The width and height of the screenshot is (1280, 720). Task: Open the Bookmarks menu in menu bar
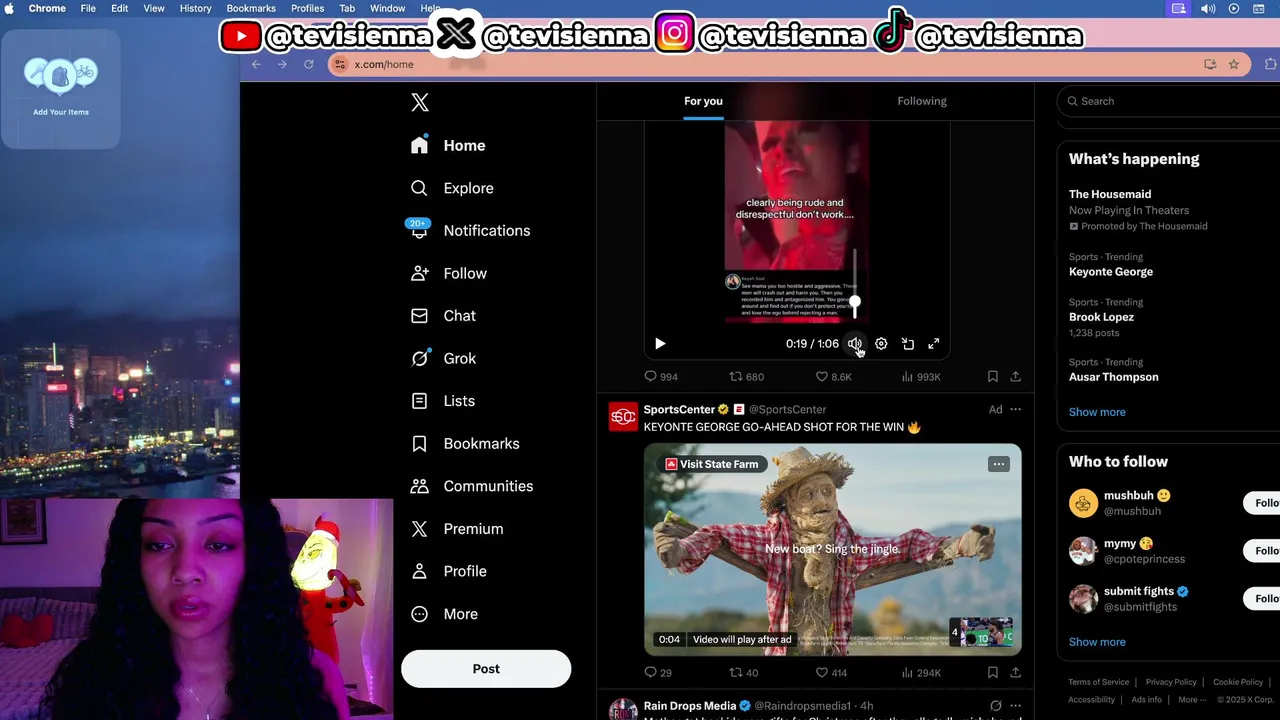pyautogui.click(x=251, y=8)
